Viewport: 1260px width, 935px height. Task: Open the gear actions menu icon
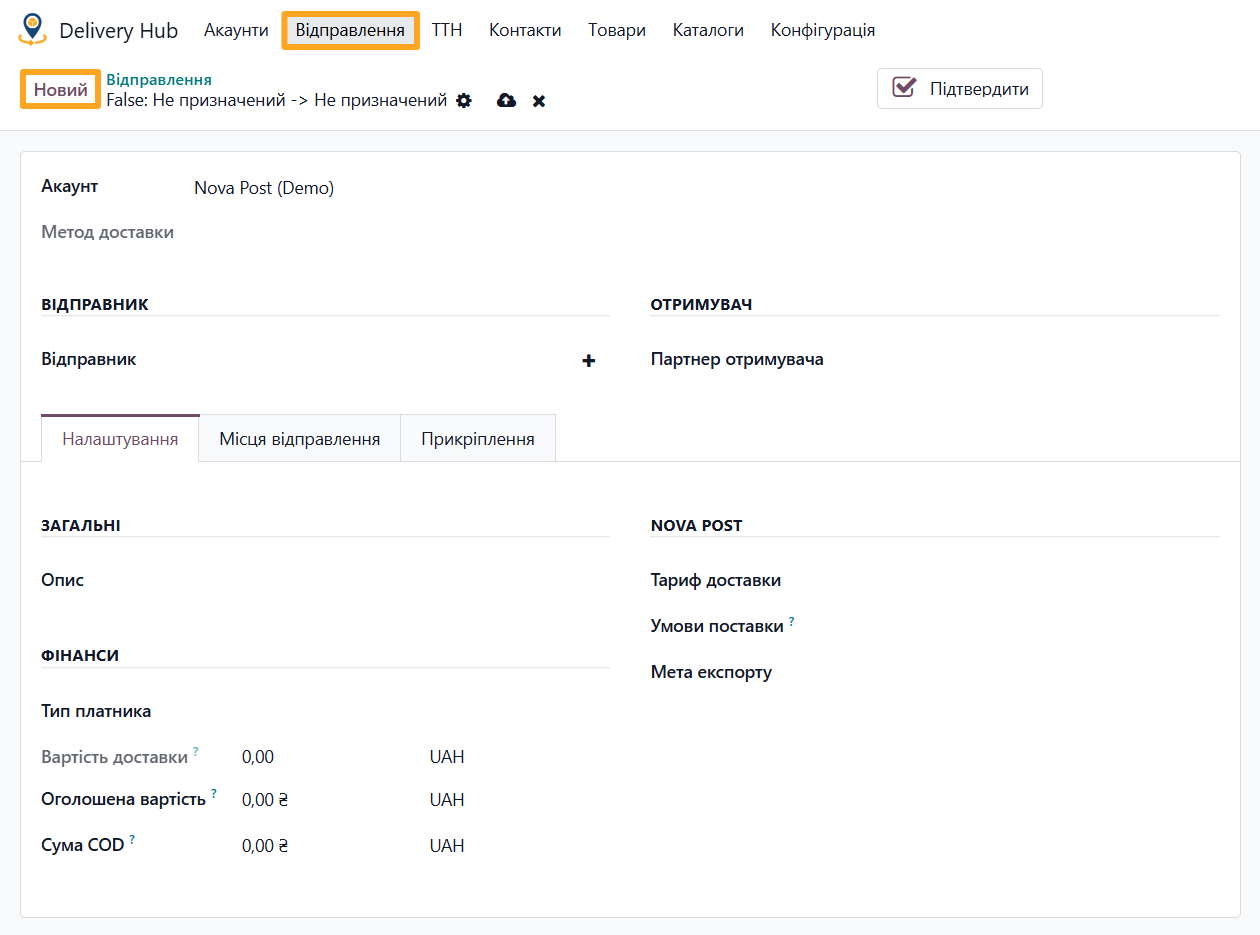coord(464,100)
